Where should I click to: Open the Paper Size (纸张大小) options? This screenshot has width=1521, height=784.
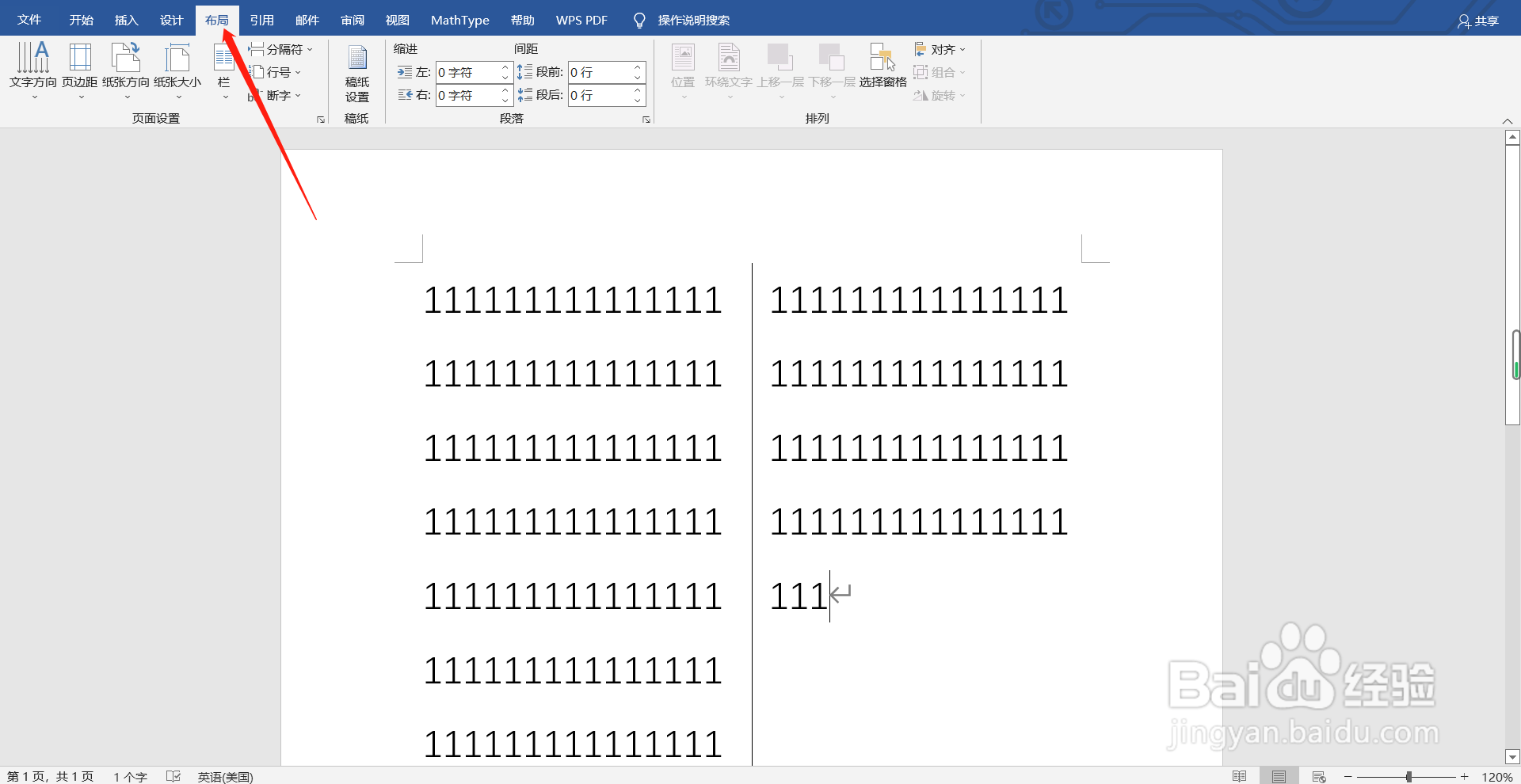point(177,70)
